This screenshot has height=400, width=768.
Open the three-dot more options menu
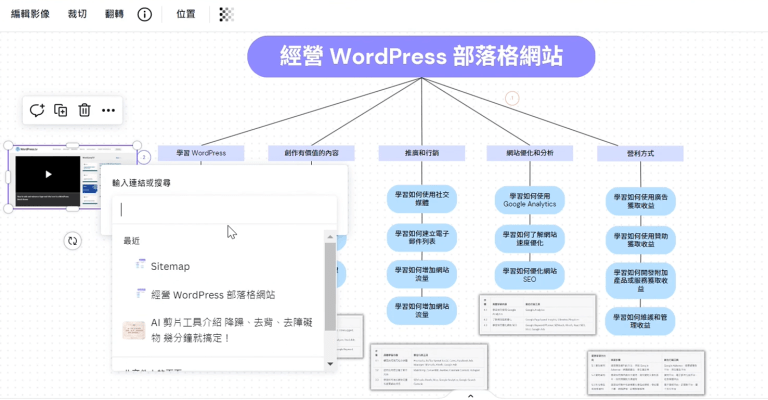(x=108, y=110)
